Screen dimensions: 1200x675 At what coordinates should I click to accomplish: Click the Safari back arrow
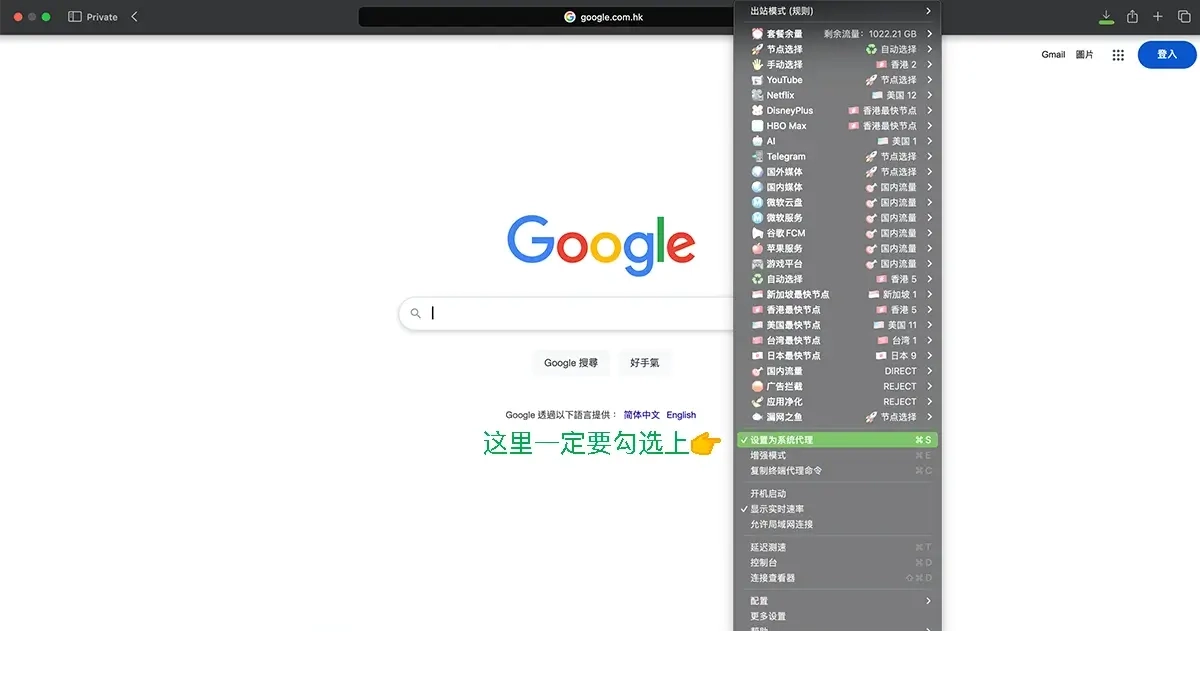tap(135, 17)
